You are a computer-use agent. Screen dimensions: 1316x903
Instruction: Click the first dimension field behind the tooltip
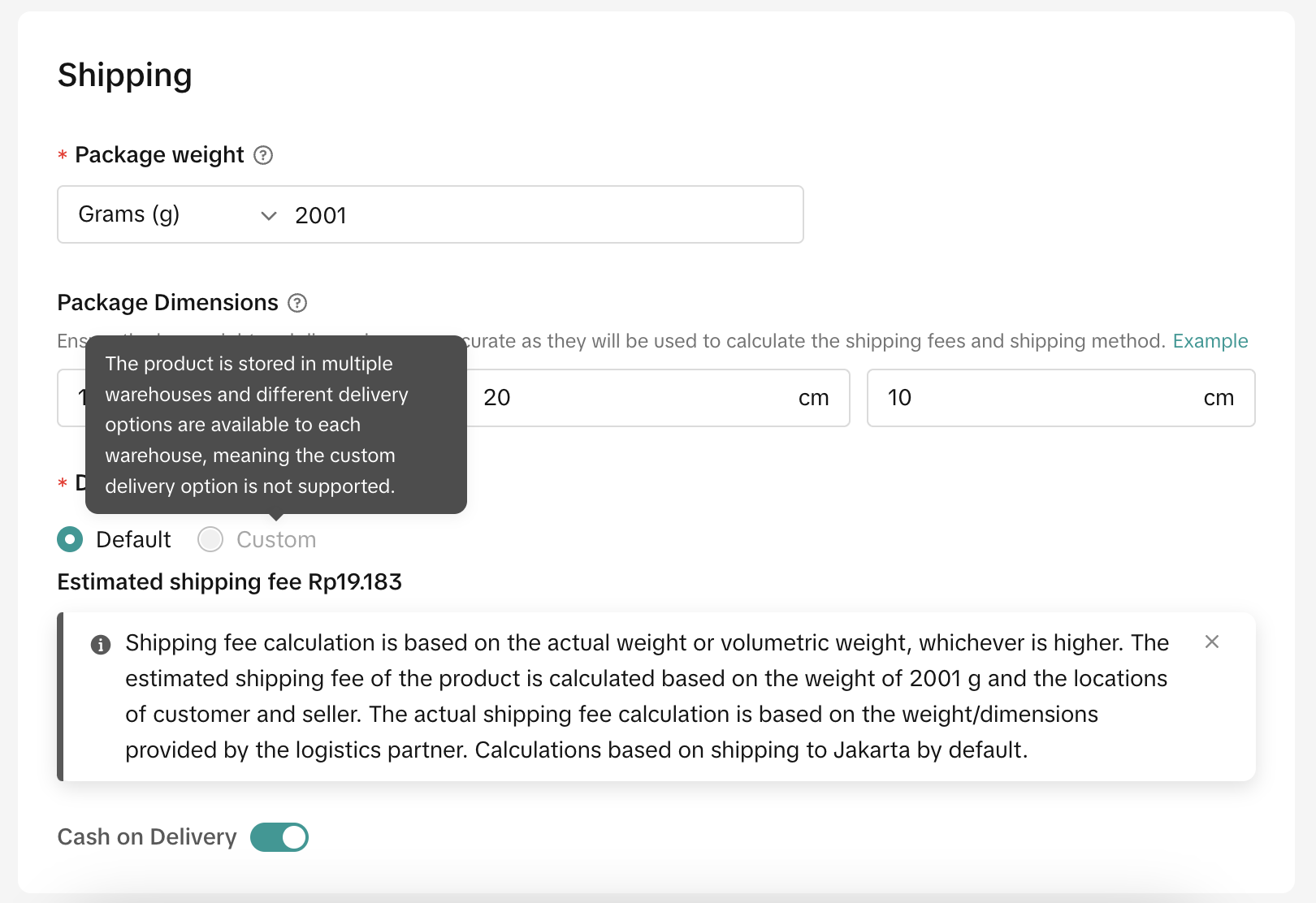pyautogui.click(x=71, y=398)
